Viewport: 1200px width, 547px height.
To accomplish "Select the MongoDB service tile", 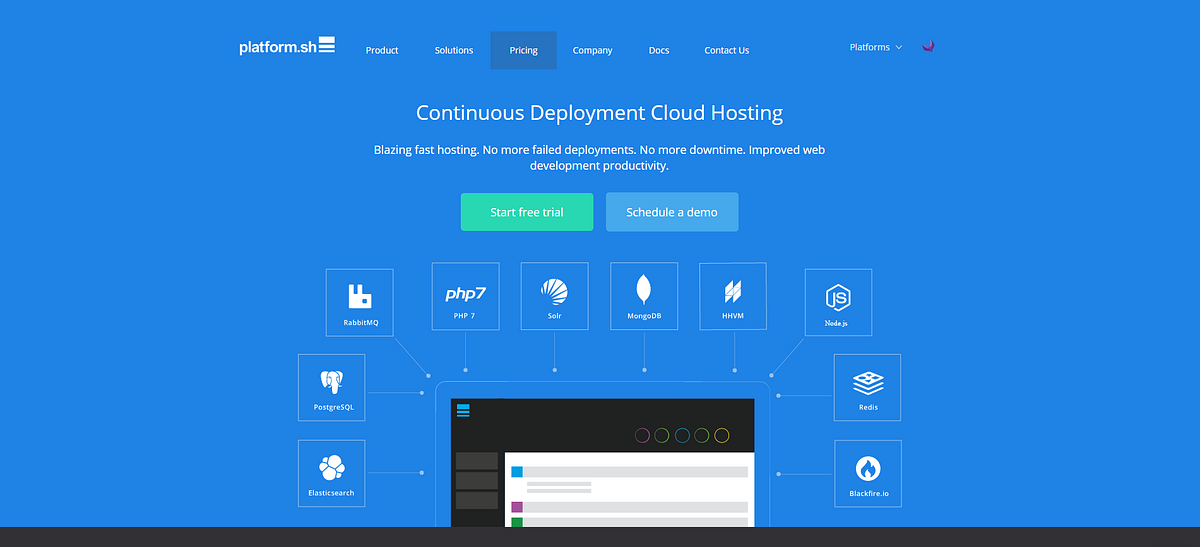I will tap(644, 296).
